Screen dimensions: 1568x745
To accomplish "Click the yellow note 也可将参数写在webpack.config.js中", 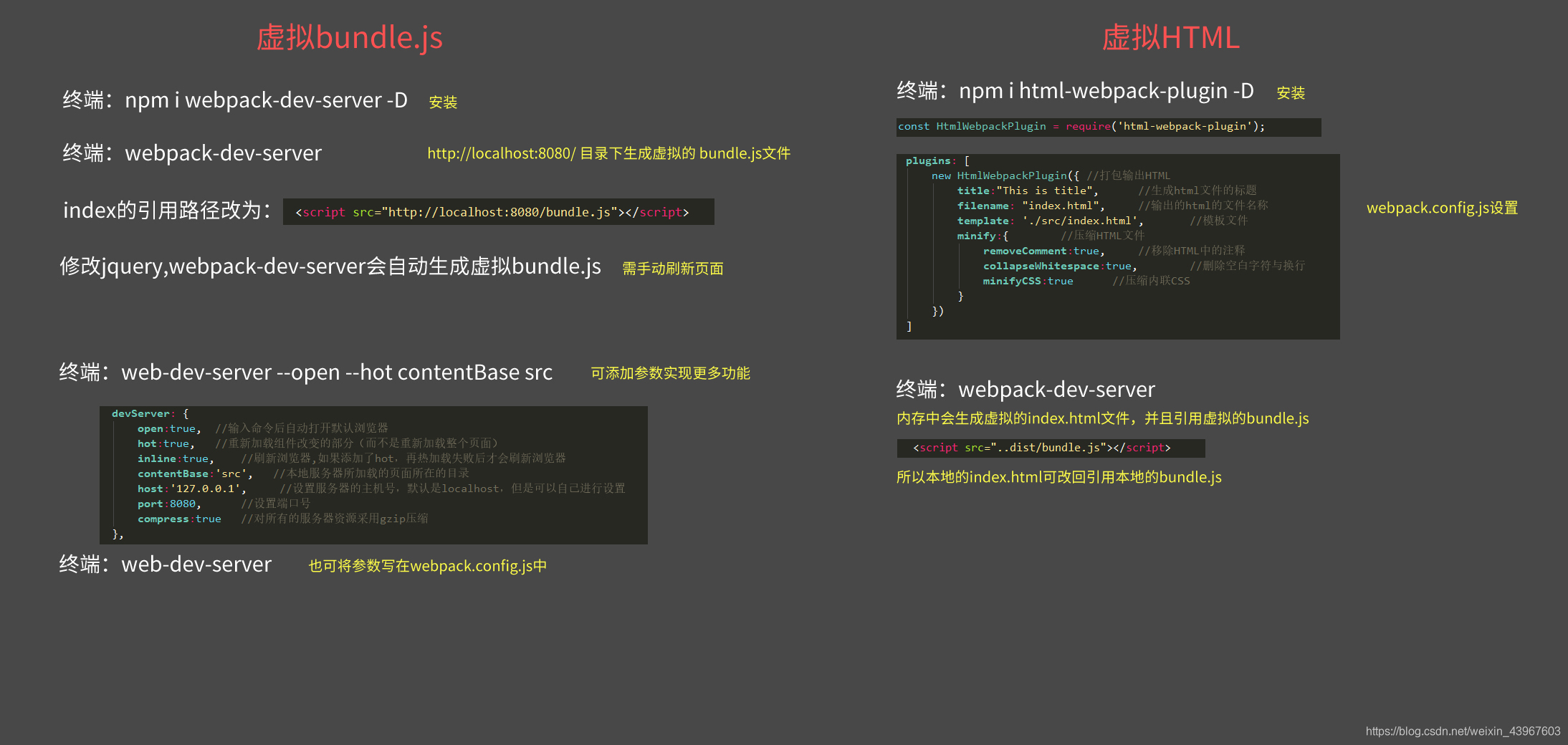I will (x=427, y=566).
